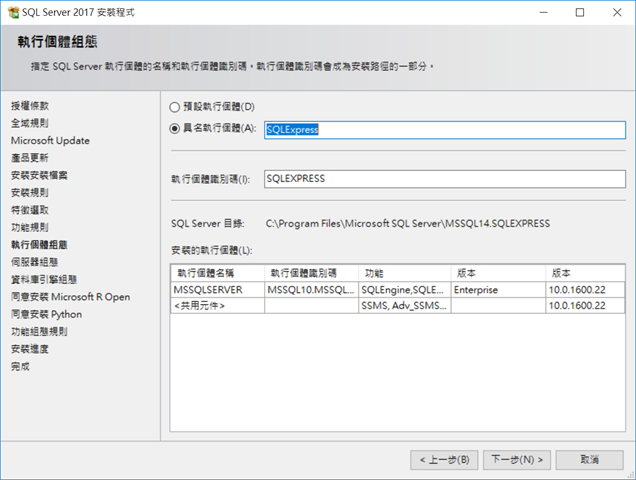Select the 特徵選取 step in sidebar
636x480 pixels.
click(x=30, y=210)
